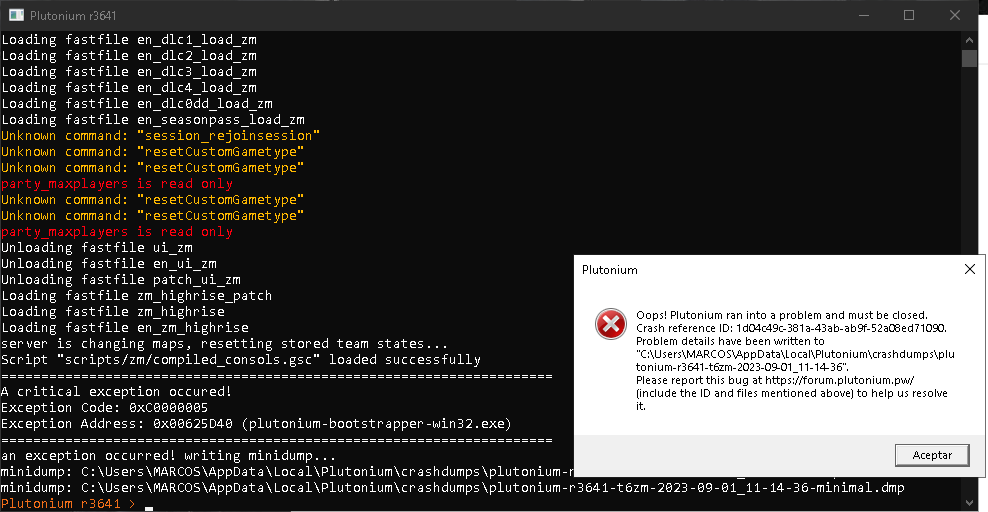Click "Unloading fastfile ui_zm" line
The image size is (988, 512).
click(96, 248)
